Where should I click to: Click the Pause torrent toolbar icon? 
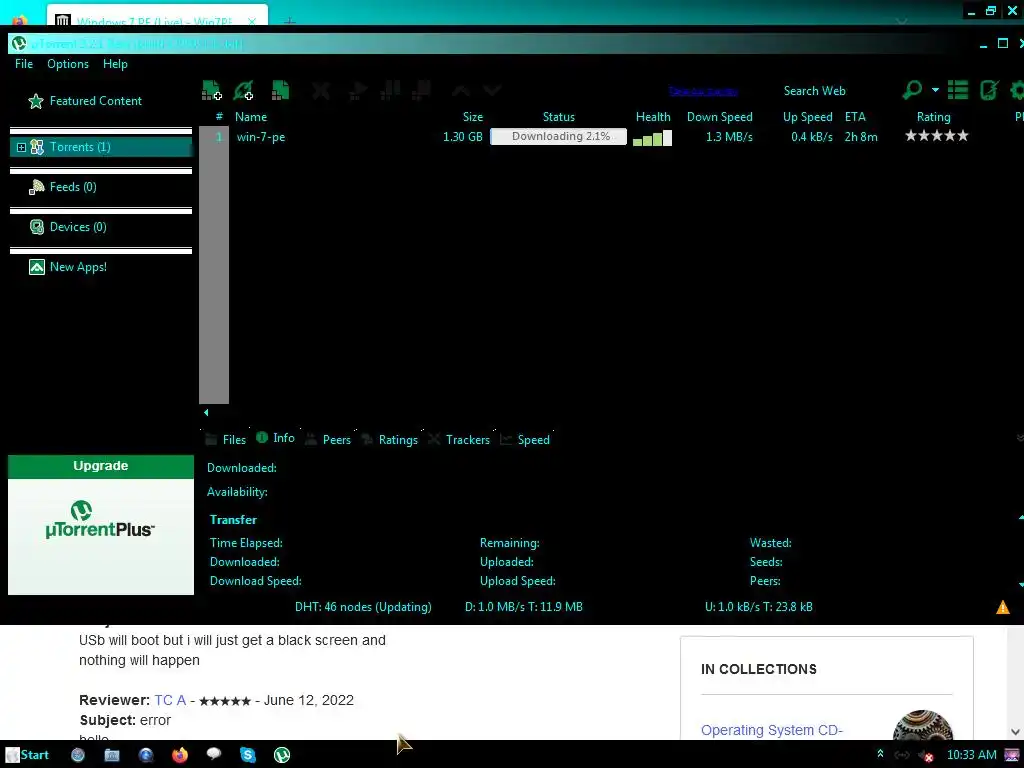tap(390, 90)
